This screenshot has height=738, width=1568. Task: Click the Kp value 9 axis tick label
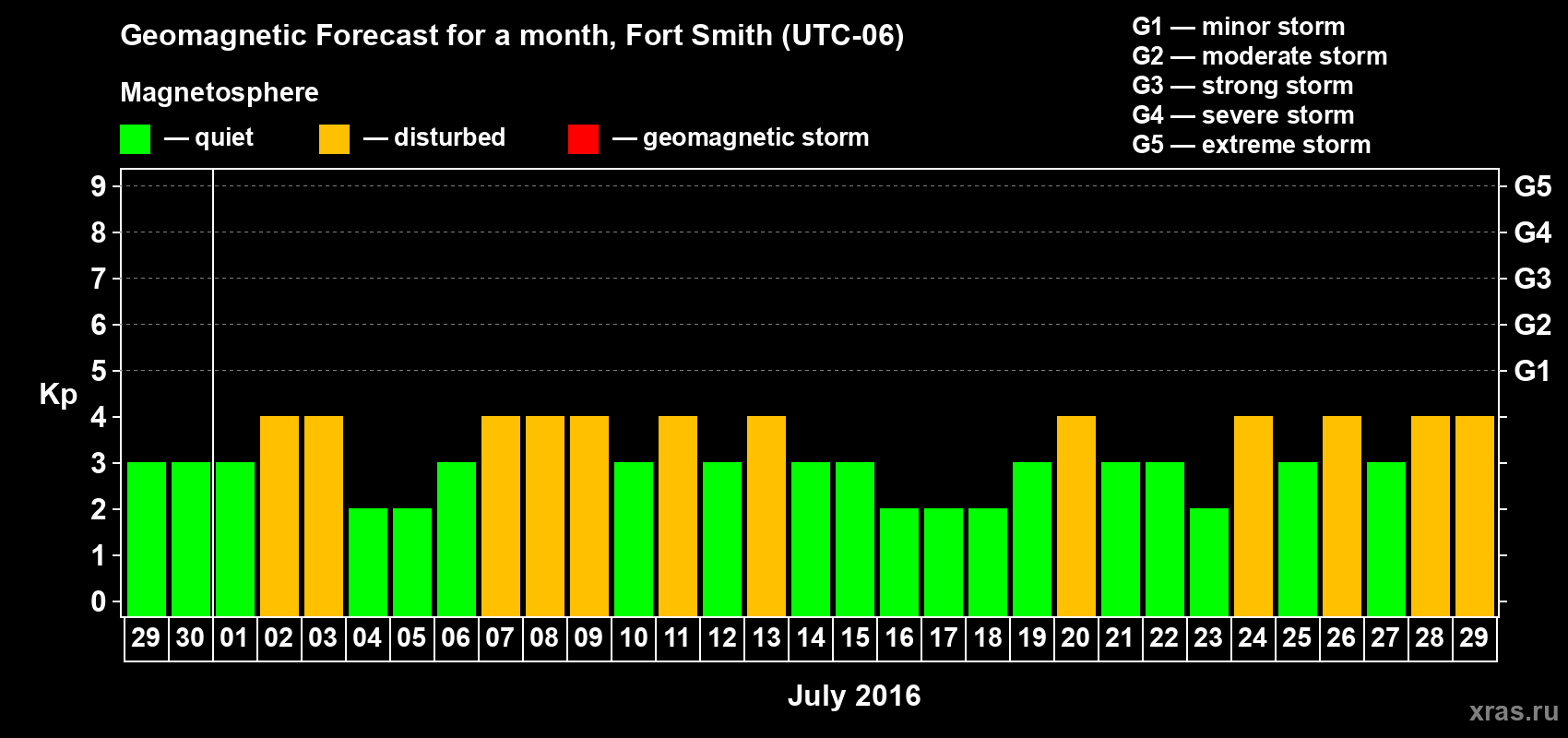tap(99, 186)
